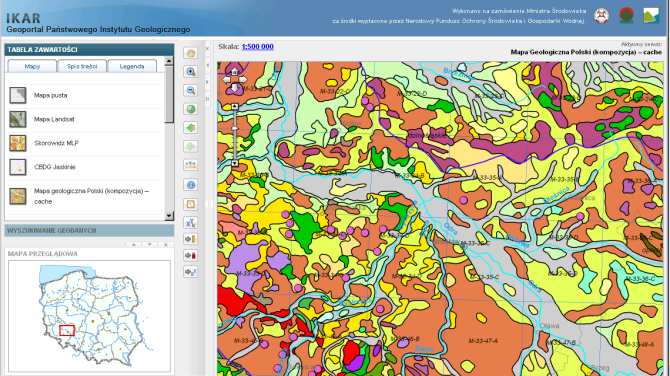This screenshot has height=376, width=670.
Task: Select the Mapa Landsat base layer
Action: 85,119
